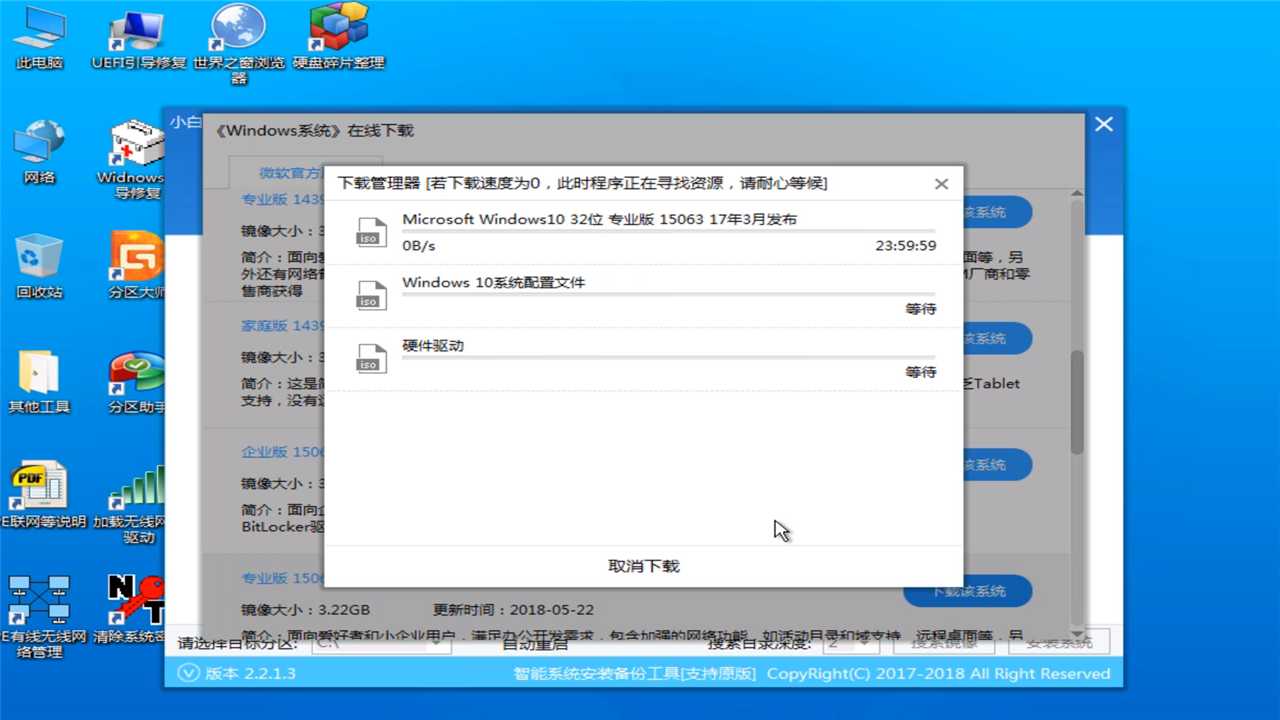Screen dimensions: 1280x720
Task: Click 取消下载 to cancel the download
Action: [643, 566]
